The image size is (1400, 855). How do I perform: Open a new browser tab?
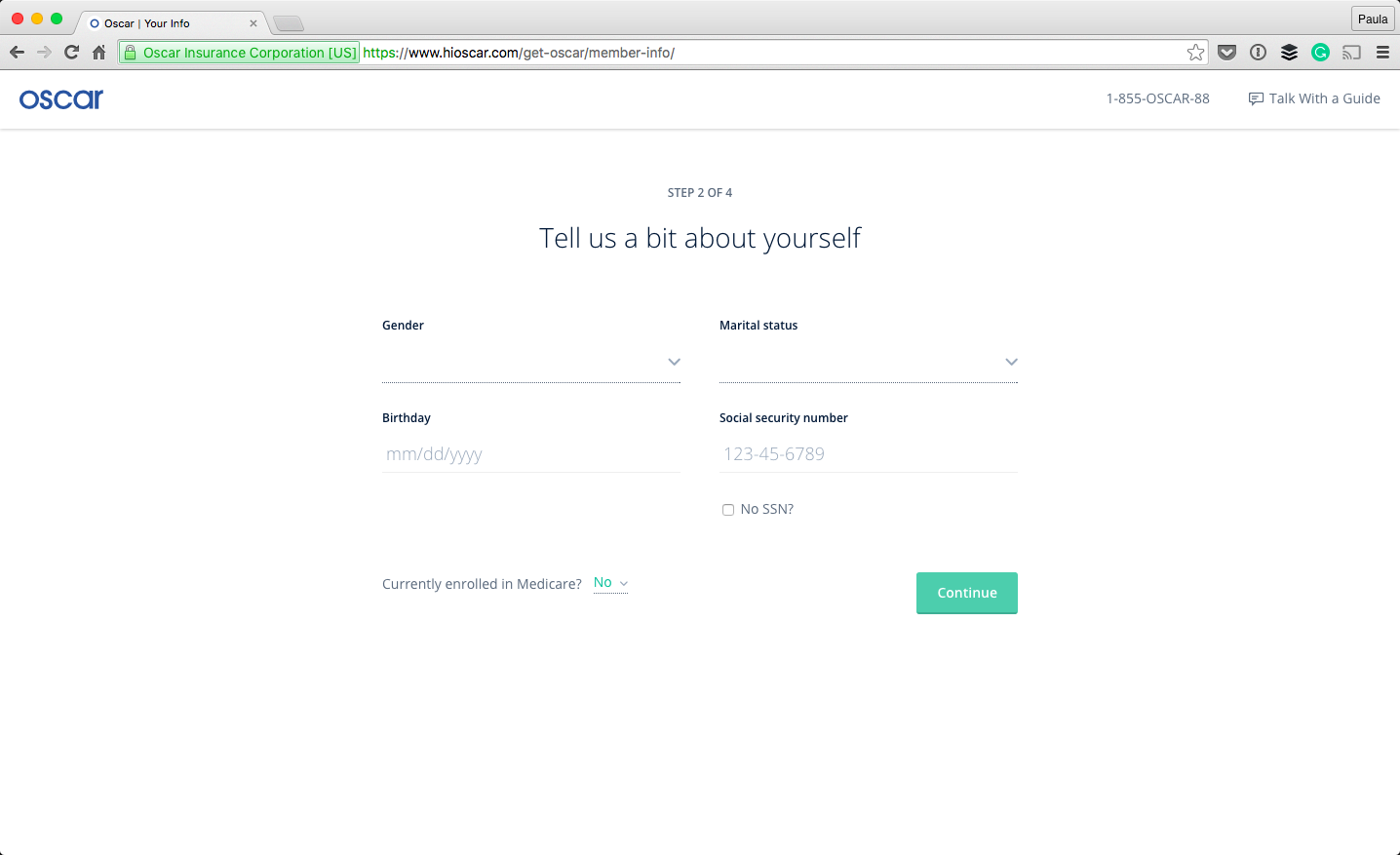tap(289, 23)
